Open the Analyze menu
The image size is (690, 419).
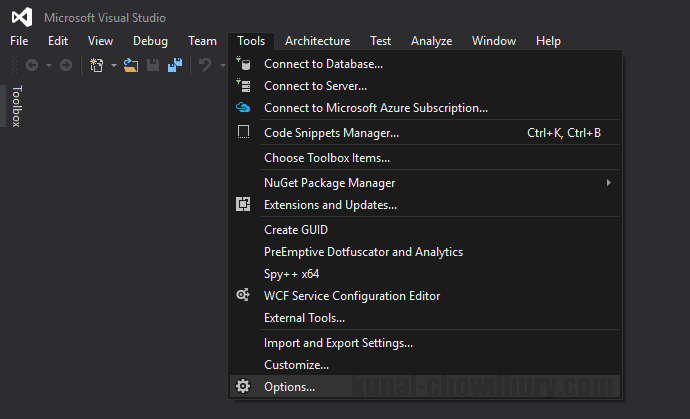(431, 41)
